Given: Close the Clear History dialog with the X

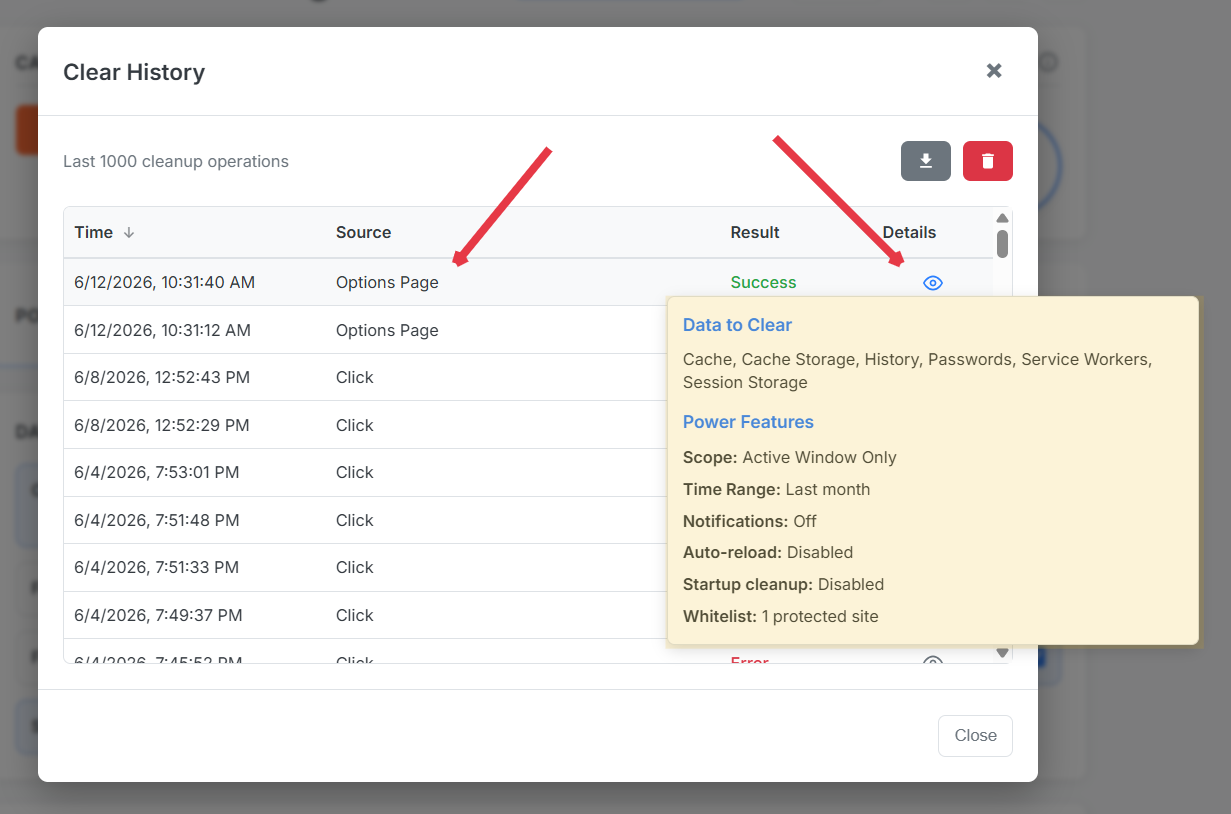Looking at the screenshot, I should 994,71.
